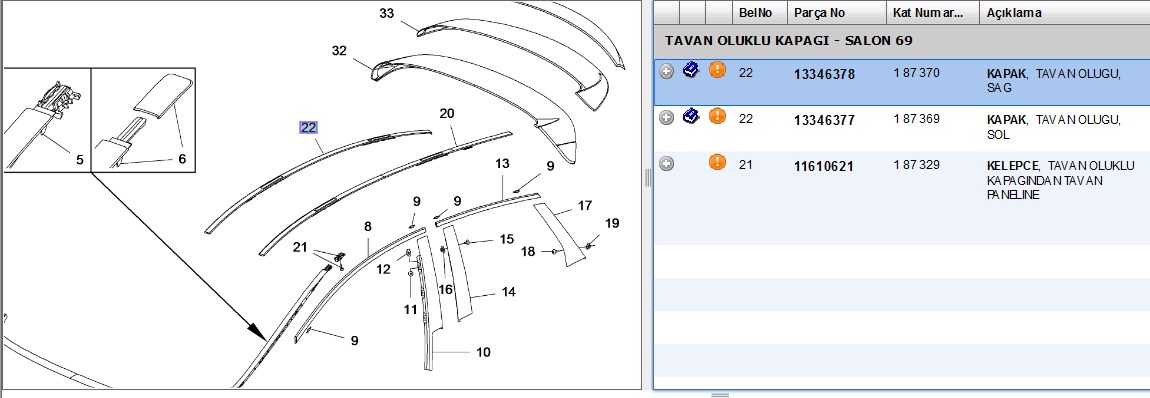Expand the row for part 13346378

[666, 72]
